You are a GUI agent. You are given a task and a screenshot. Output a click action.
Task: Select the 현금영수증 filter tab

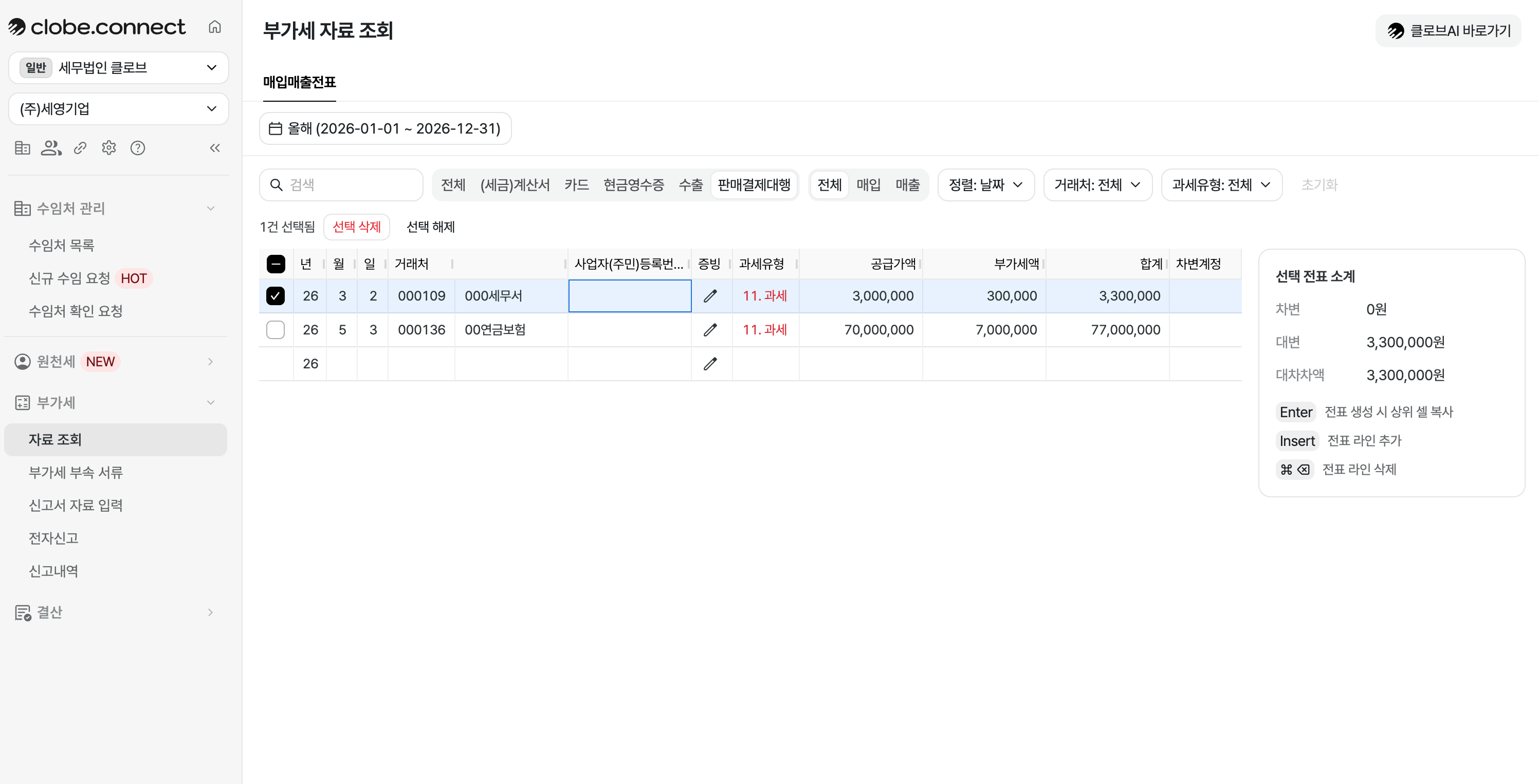click(634, 185)
